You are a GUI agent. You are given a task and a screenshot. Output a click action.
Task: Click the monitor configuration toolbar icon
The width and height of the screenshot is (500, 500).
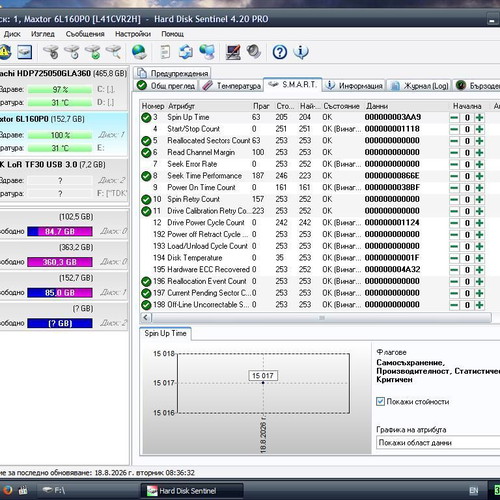233,52
